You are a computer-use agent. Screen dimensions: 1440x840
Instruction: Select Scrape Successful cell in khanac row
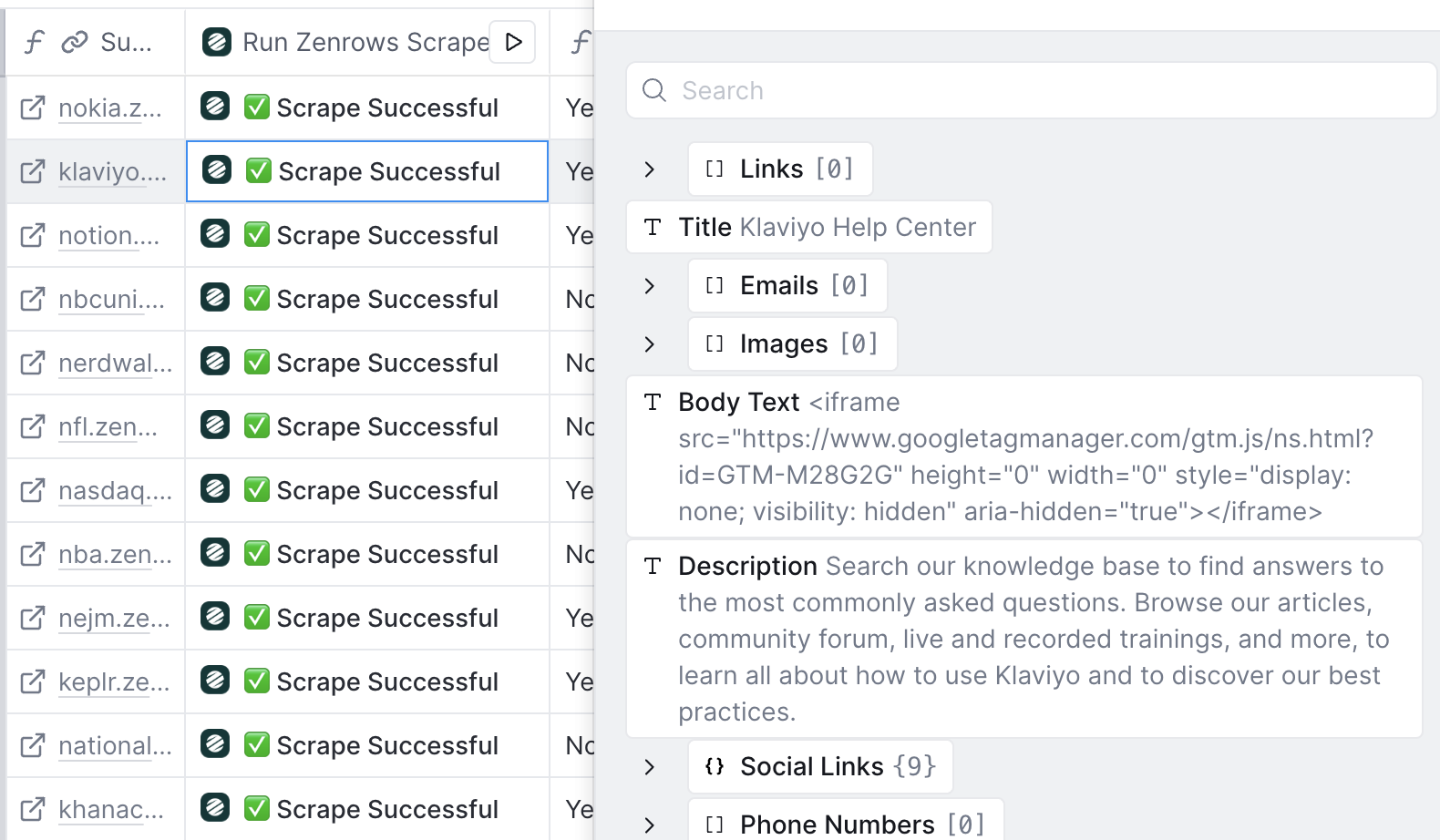[367, 809]
